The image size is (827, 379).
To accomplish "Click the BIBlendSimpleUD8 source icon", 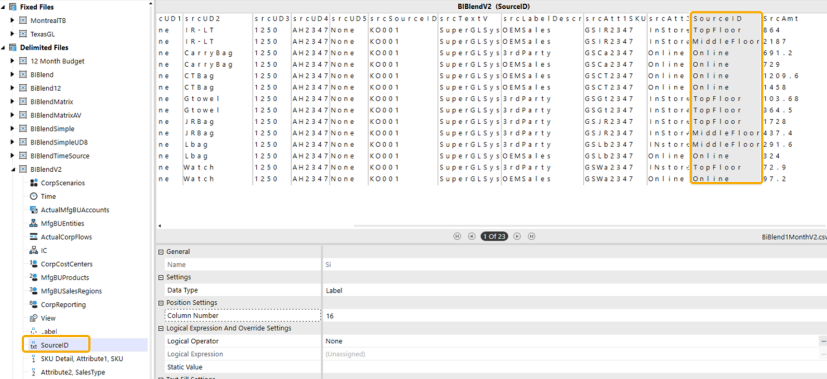I will (x=23, y=142).
